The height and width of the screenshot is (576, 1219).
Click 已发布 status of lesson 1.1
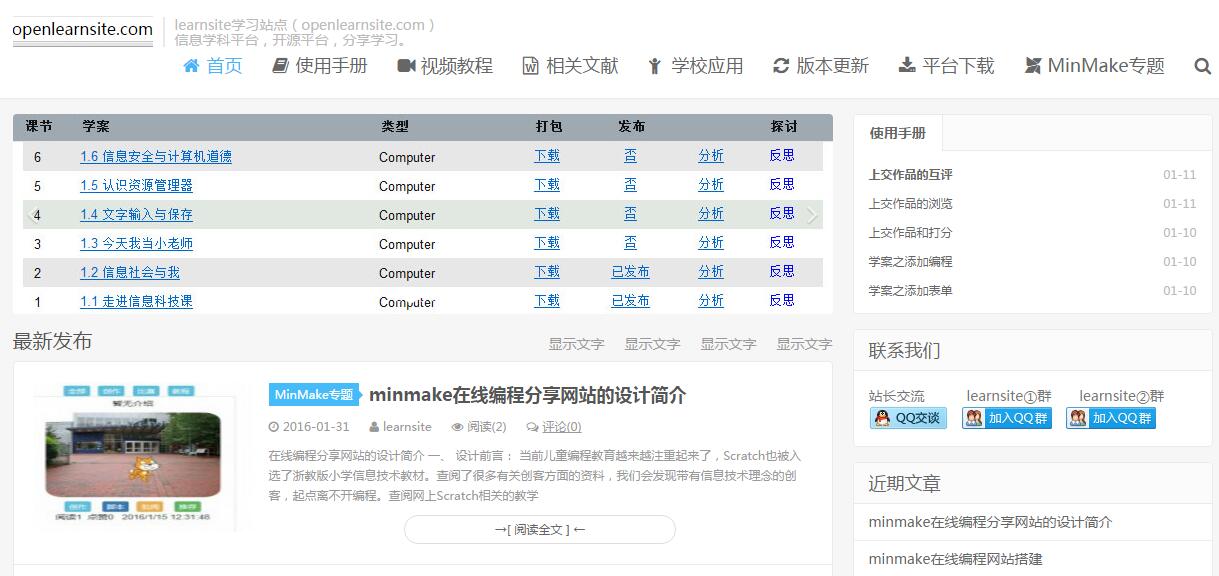tap(630, 301)
